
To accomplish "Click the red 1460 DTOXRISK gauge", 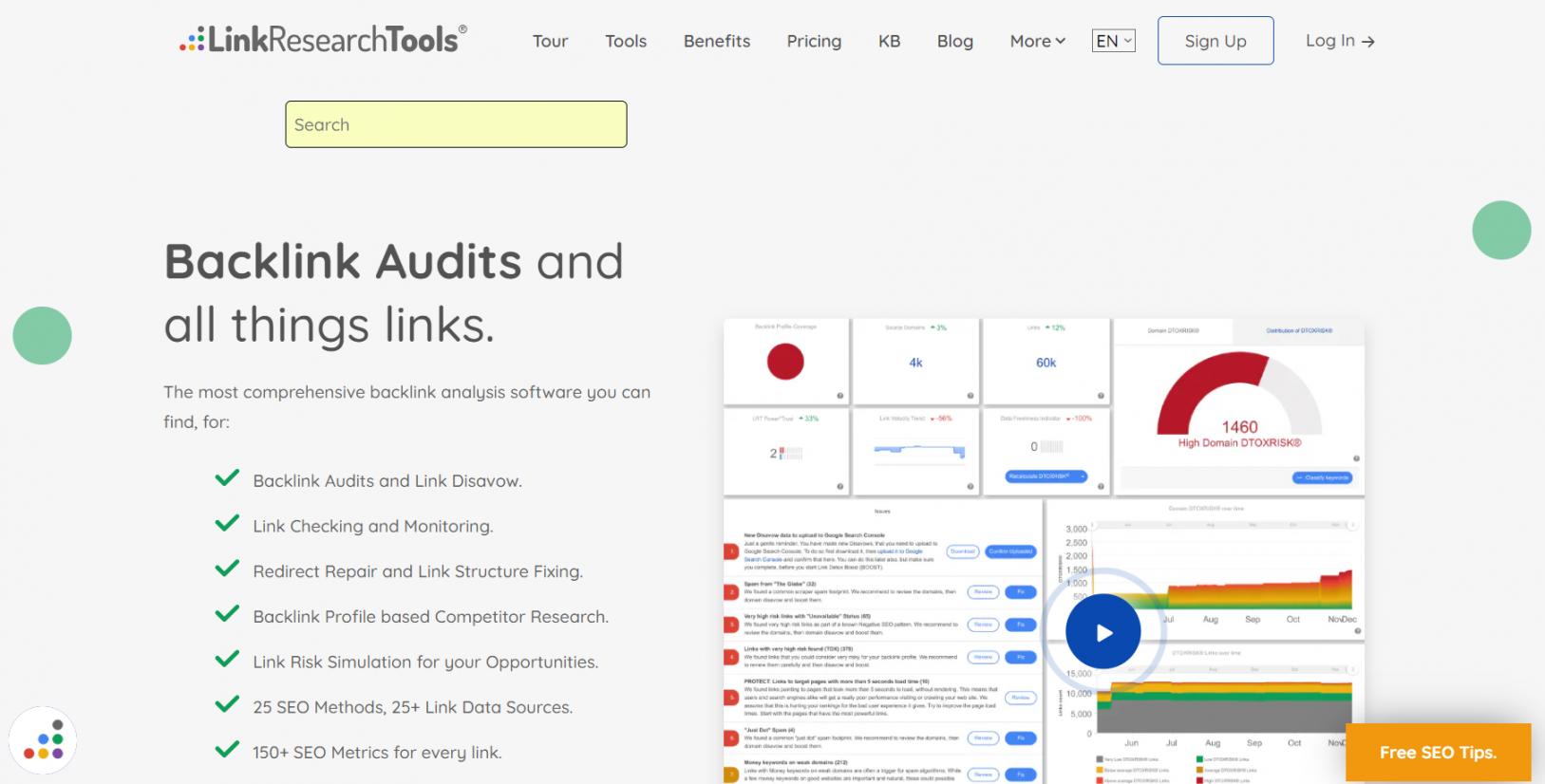I will coord(1238,399).
